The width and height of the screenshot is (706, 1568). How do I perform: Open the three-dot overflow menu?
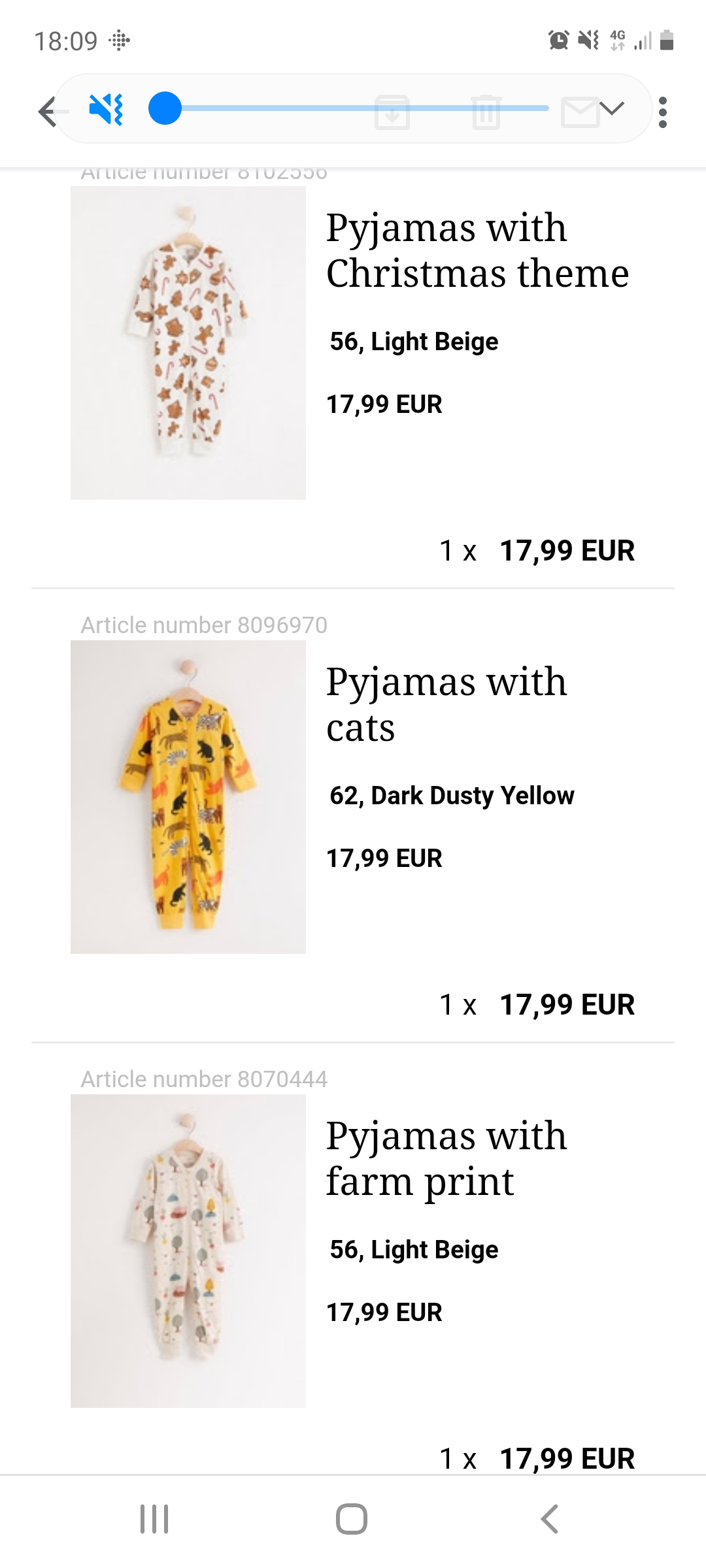tap(663, 112)
